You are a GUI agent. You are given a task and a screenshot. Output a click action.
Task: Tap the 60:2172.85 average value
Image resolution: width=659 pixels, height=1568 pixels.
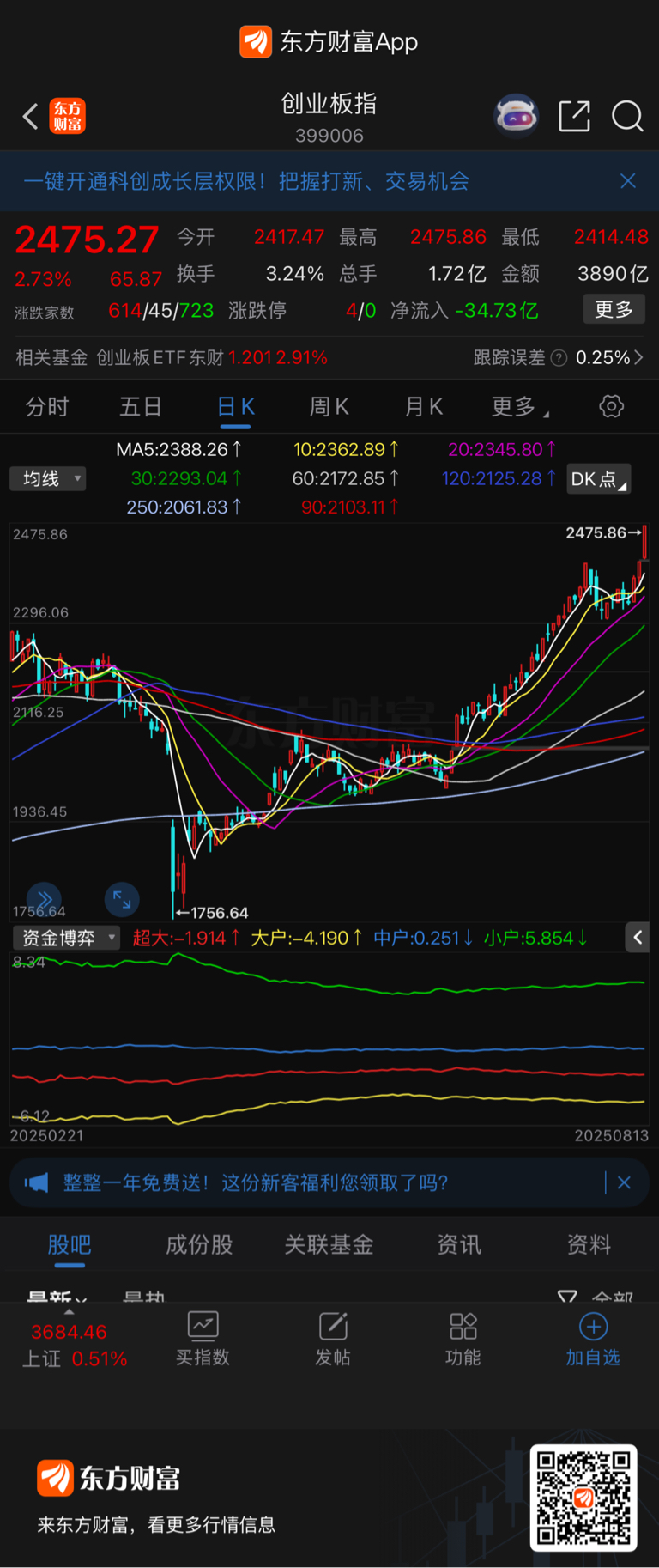(346, 478)
